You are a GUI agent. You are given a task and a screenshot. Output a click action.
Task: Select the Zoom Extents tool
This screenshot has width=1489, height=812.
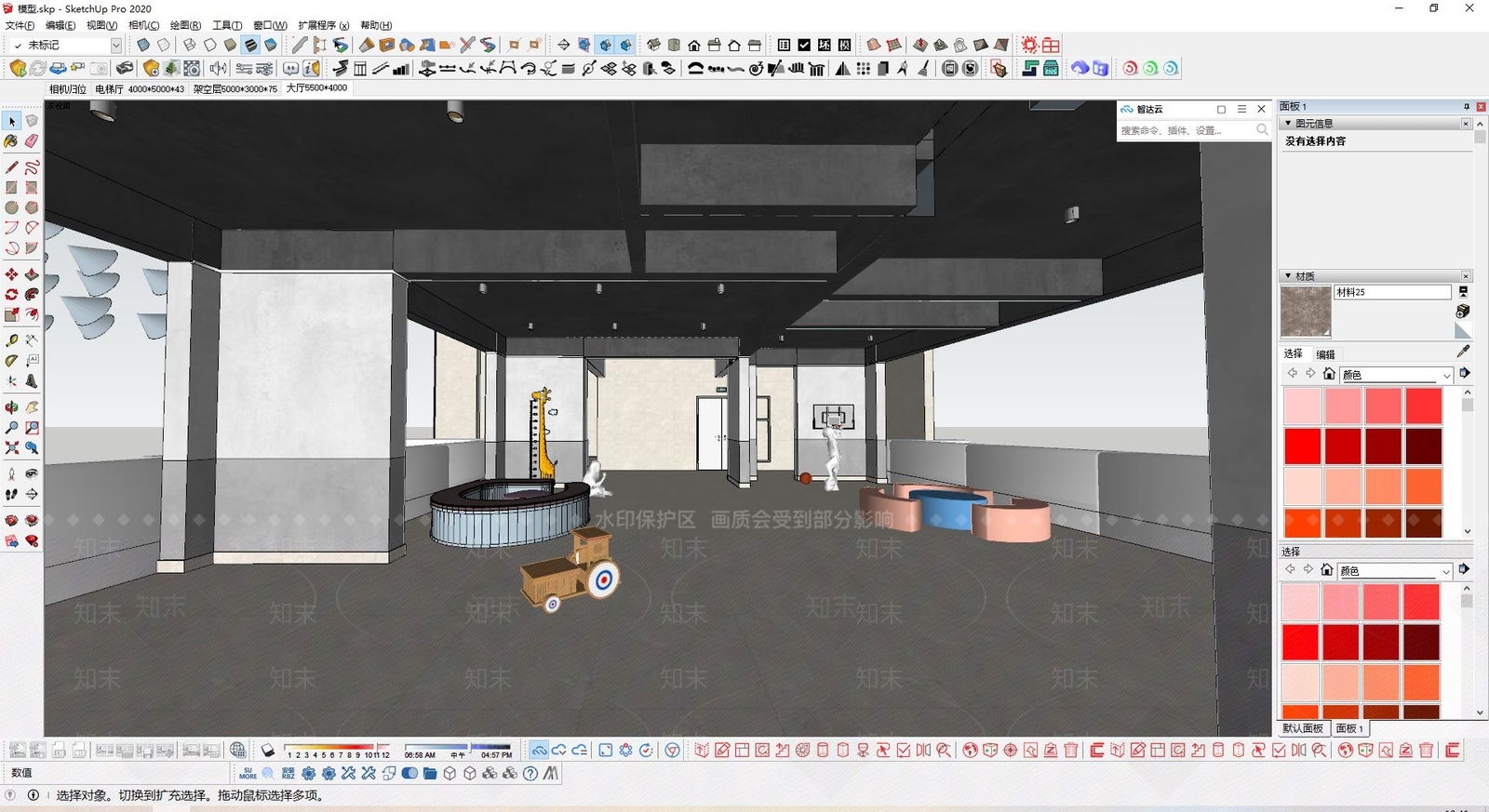11,448
